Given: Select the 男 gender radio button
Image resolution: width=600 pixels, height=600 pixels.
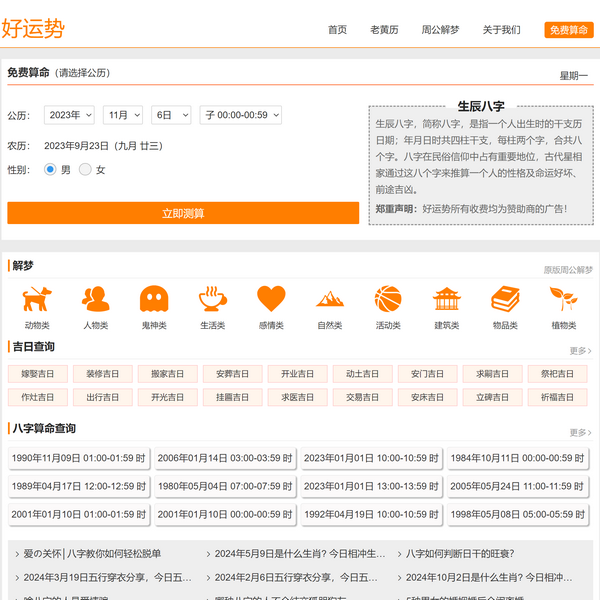Looking at the screenshot, I should 50,170.
